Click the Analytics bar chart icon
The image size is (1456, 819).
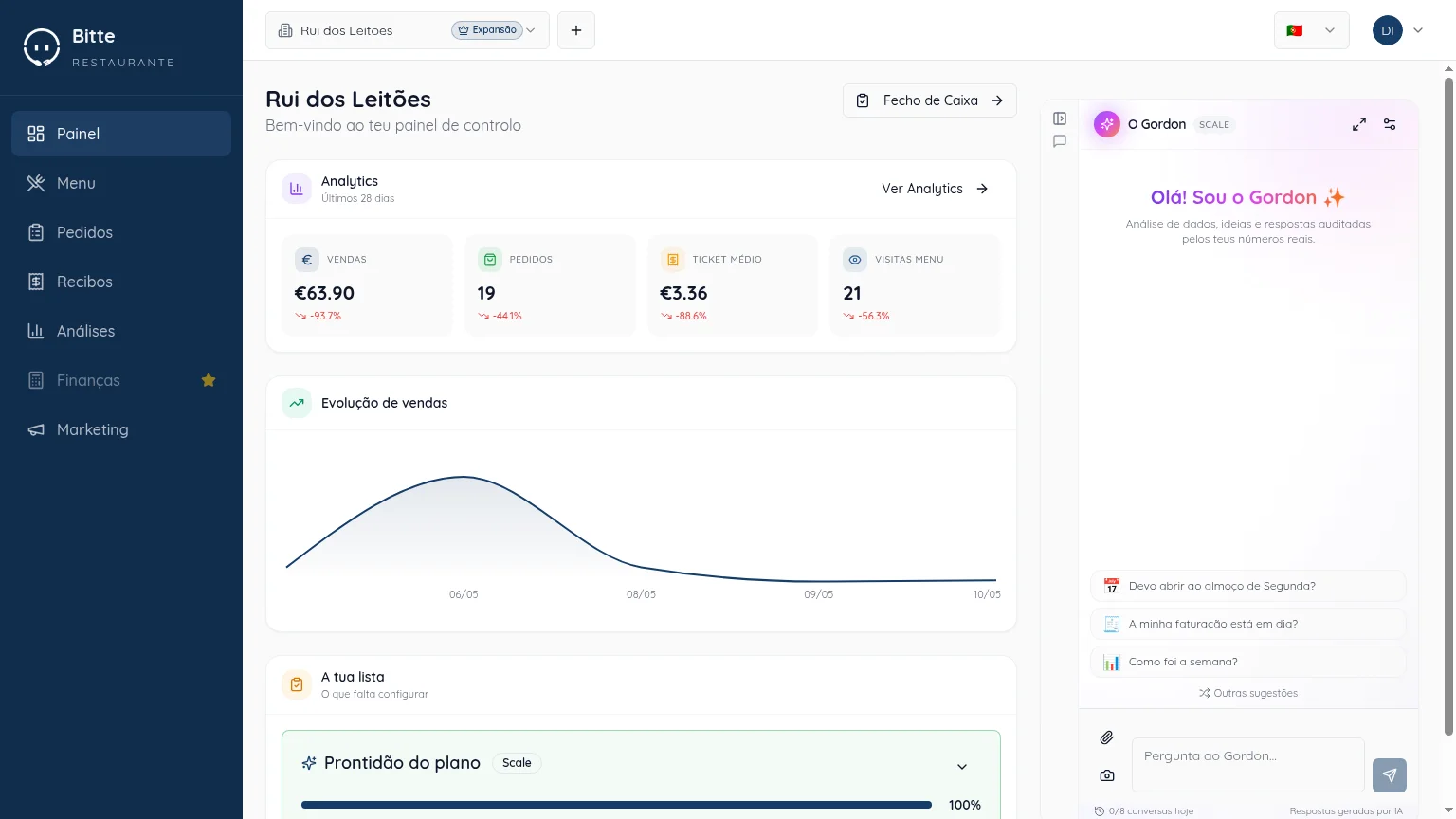pyautogui.click(x=297, y=189)
